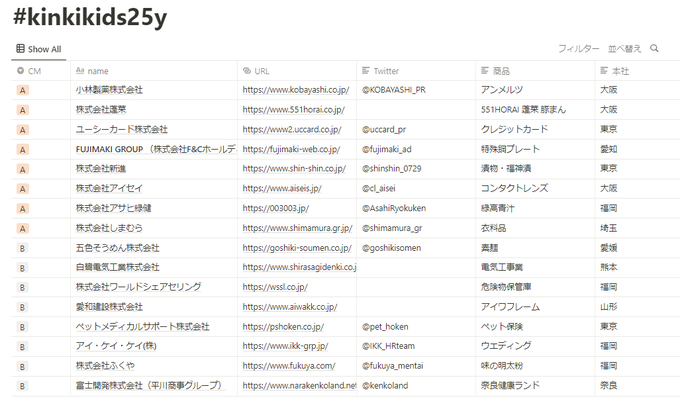
Task: Open link https://www2.uccard.co.jp/
Action: pyautogui.click(x=292, y=129)
